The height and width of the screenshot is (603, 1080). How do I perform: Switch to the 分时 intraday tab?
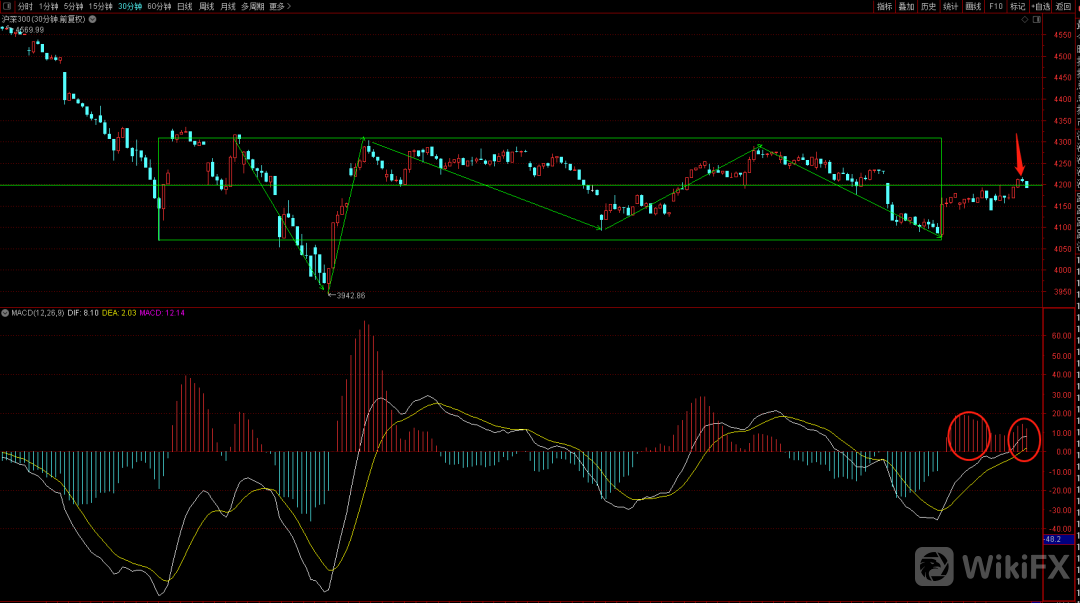[x=25, y=6]
